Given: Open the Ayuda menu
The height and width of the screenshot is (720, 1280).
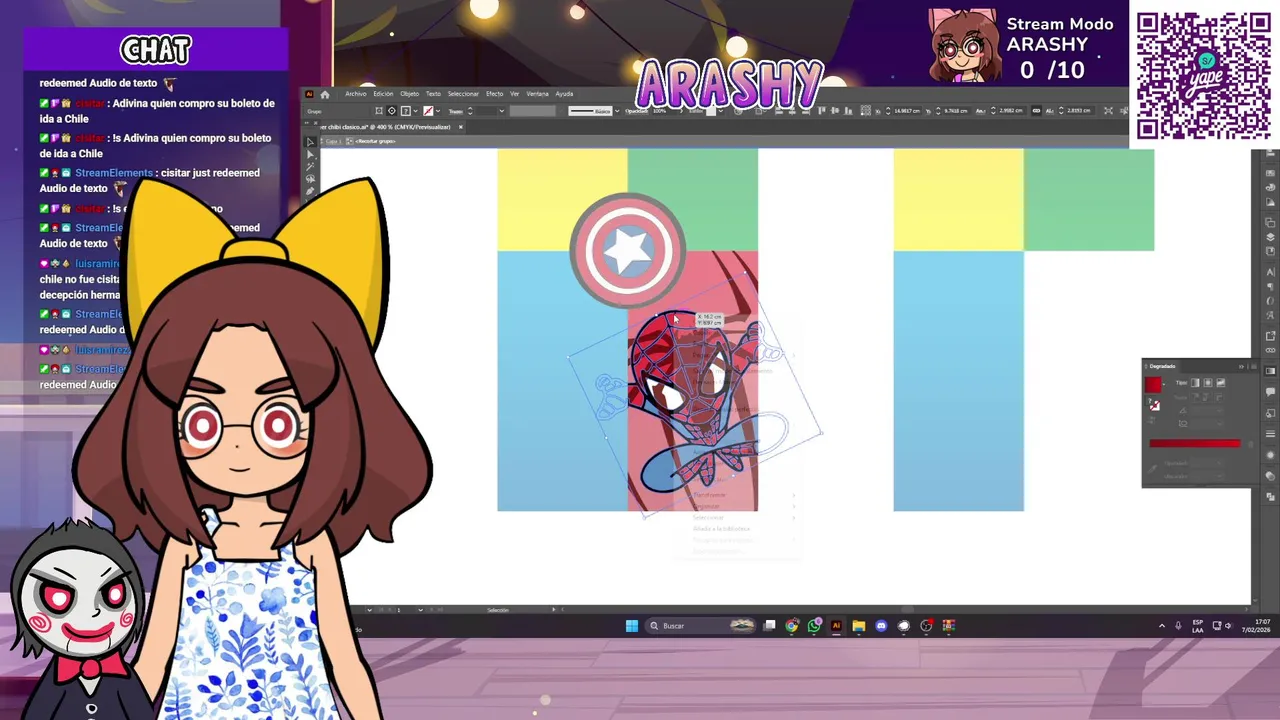Looking at the screenshot, I should pos(564,94).
